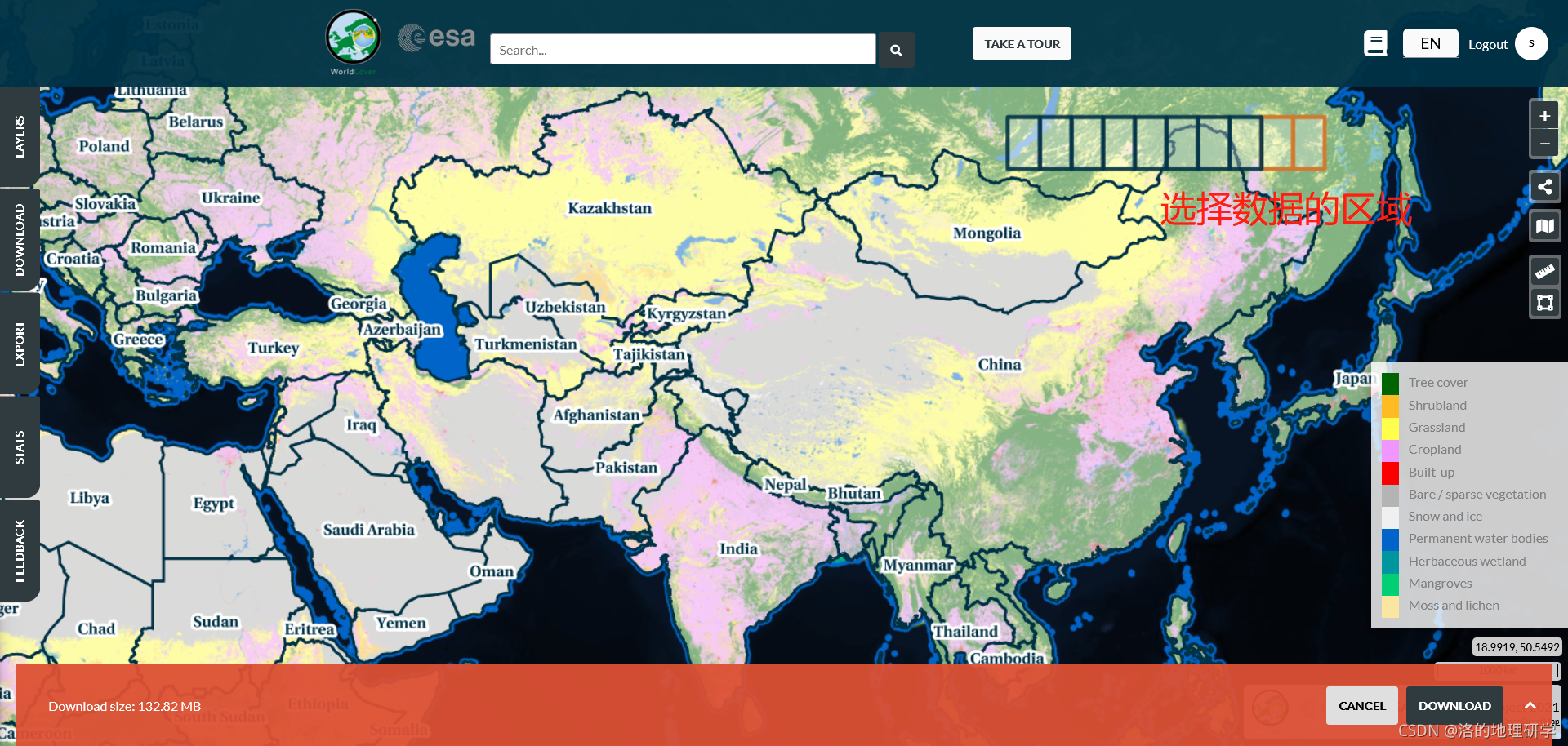Open user profile avatar 's'
This screenshot has width=1568, height=746.
[1531, 43]
